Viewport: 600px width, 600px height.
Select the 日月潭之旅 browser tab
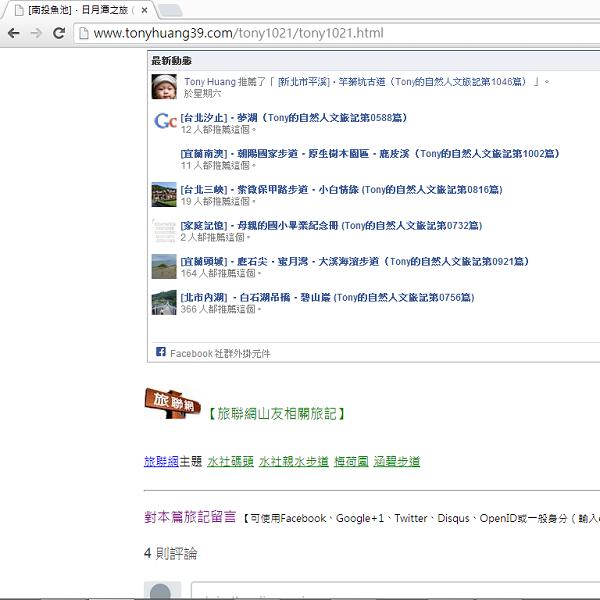pos(80,10)
